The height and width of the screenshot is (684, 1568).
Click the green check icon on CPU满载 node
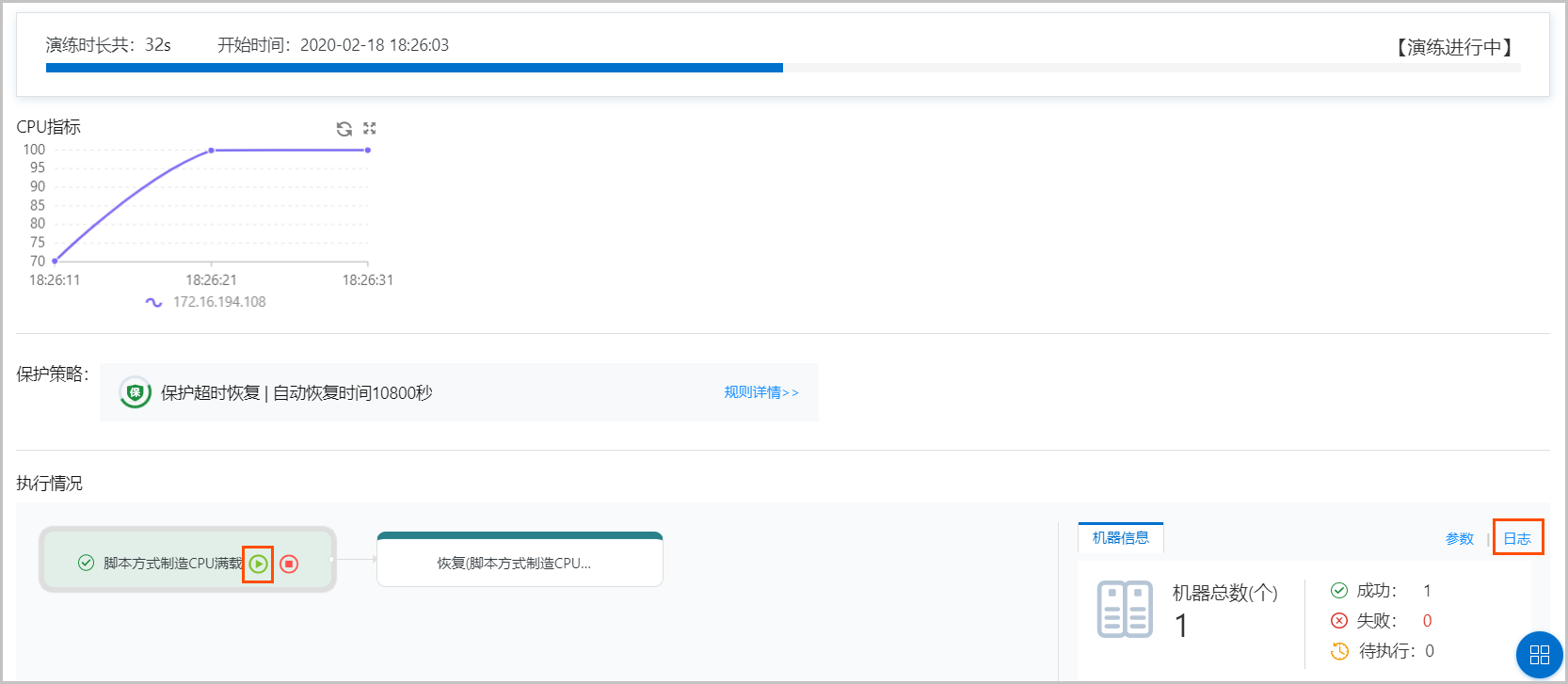pos(86,563)
